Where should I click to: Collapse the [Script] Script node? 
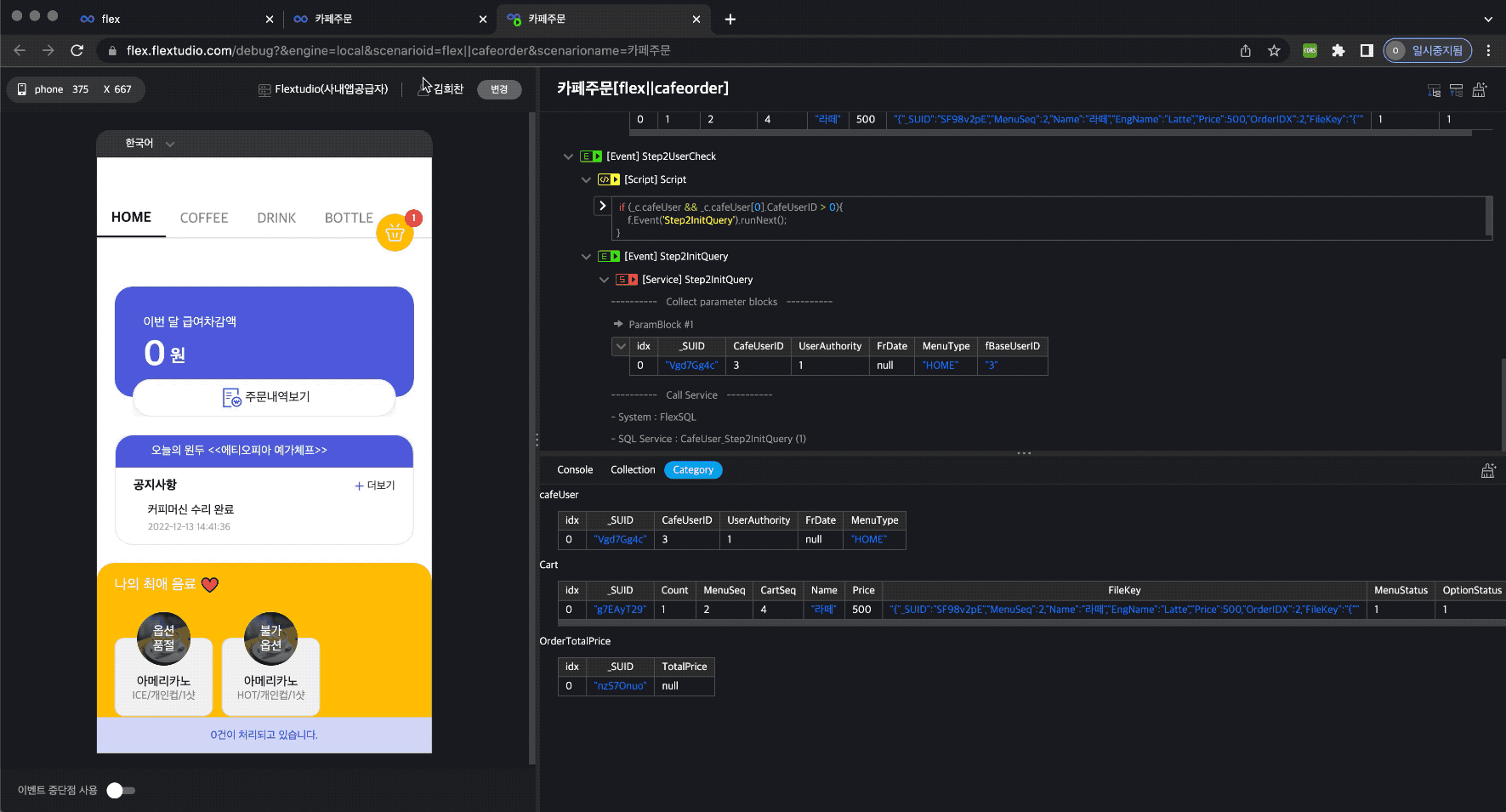tap(586, 179)
